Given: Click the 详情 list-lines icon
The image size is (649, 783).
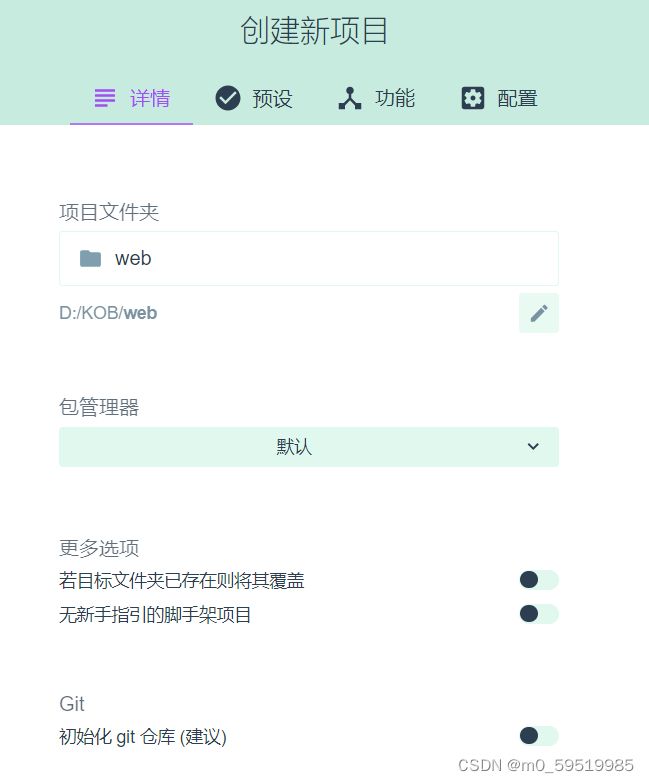Looking at the screenshot, I should [x=105, y=98].
